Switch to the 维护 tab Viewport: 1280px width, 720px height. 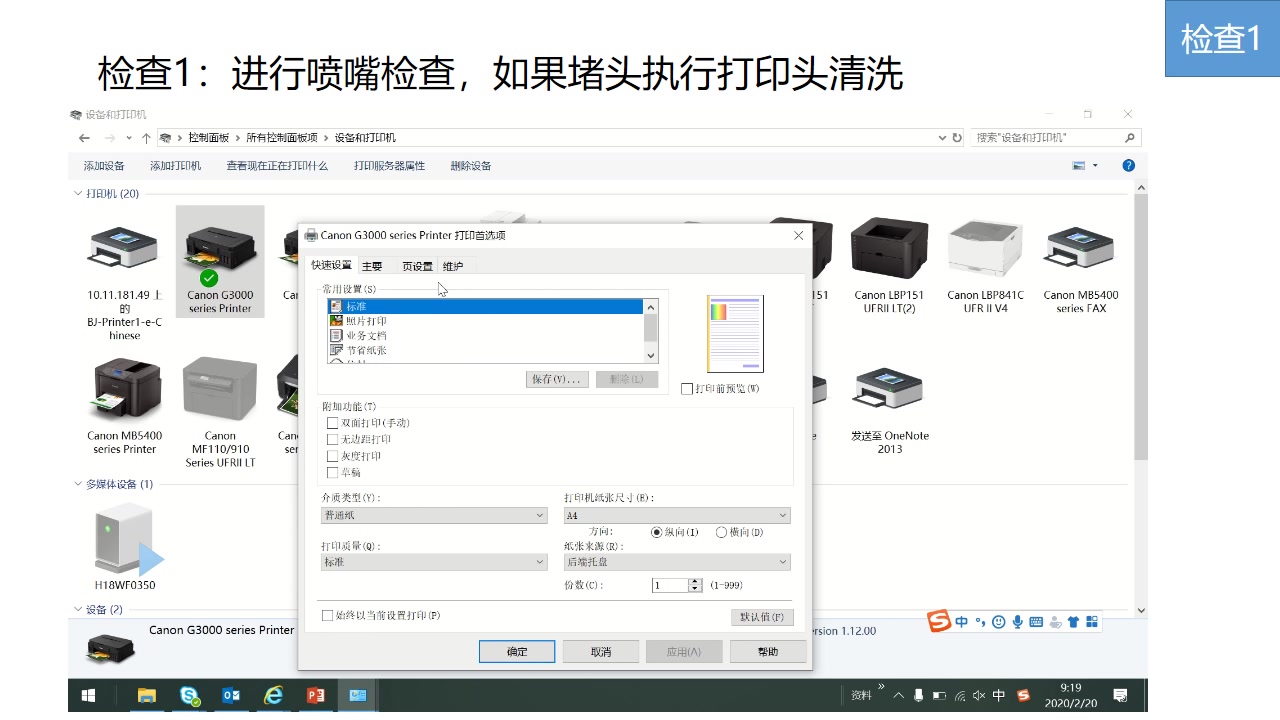pyautogui.click(x=453, y=265)
